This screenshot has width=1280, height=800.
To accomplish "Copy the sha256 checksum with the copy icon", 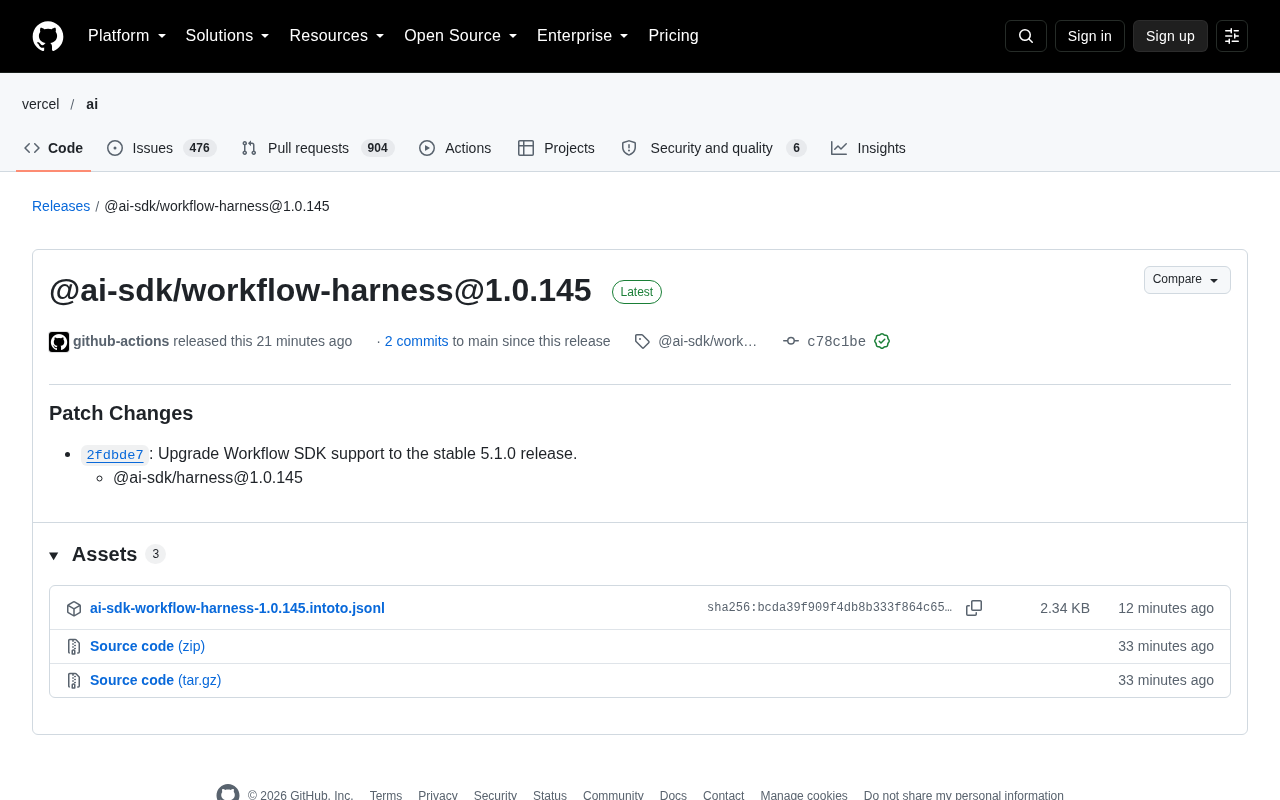I will tap(974, 608).
